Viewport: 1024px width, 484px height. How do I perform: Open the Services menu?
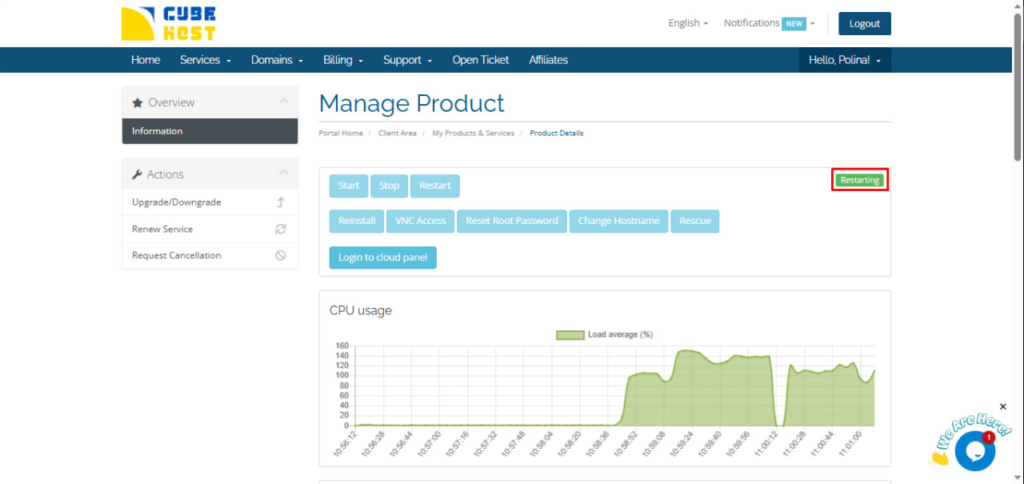(205, 60)
